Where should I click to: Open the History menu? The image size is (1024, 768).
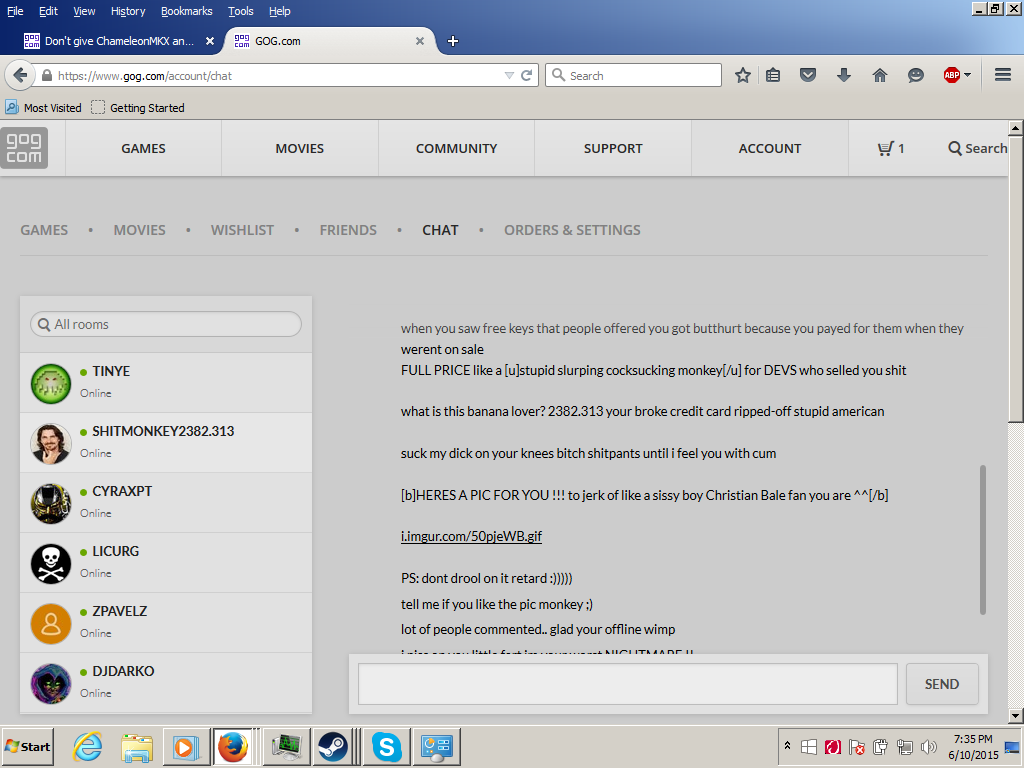coord(128,11)
